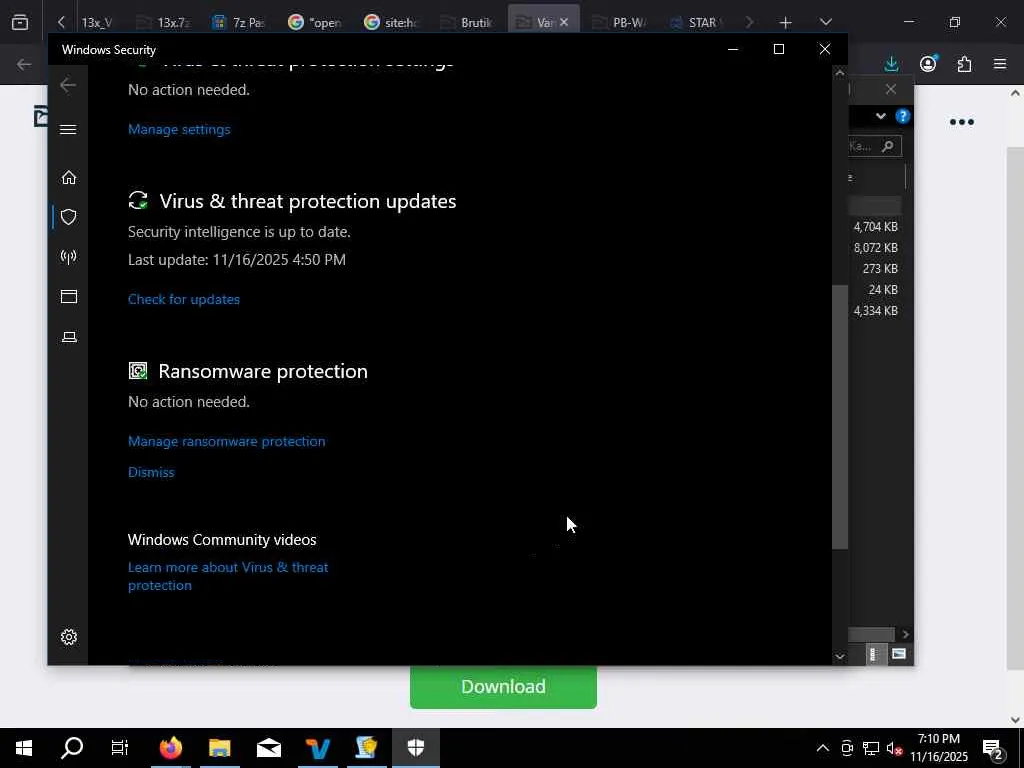Viewport: 1024px width, 768px height.
Task: Click Manage ransomware protection link
Action: 227,441
